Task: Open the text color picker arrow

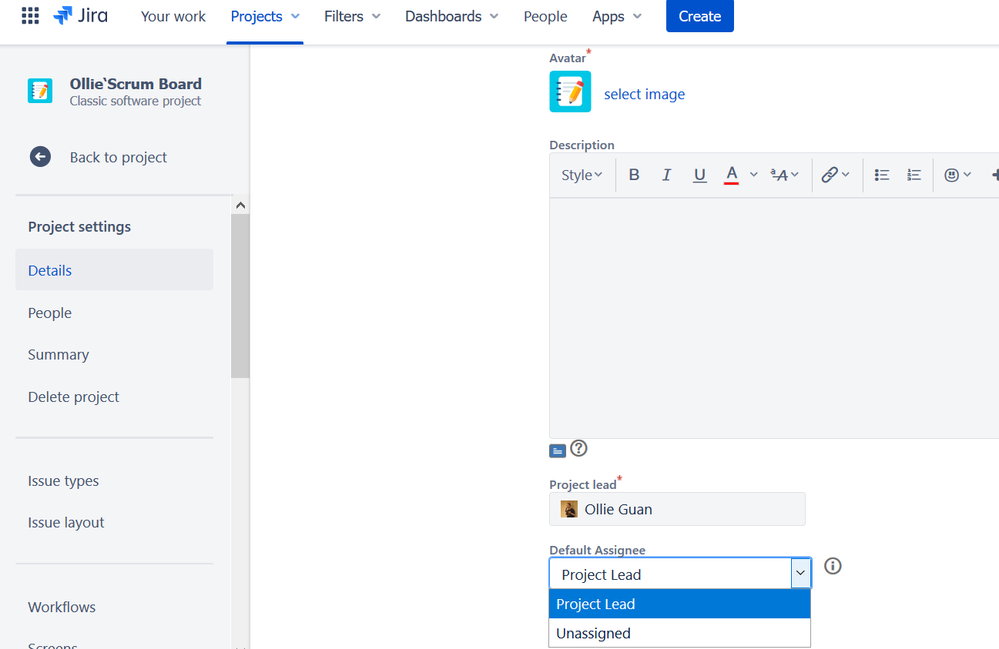Action: click(x=754, y=175)
